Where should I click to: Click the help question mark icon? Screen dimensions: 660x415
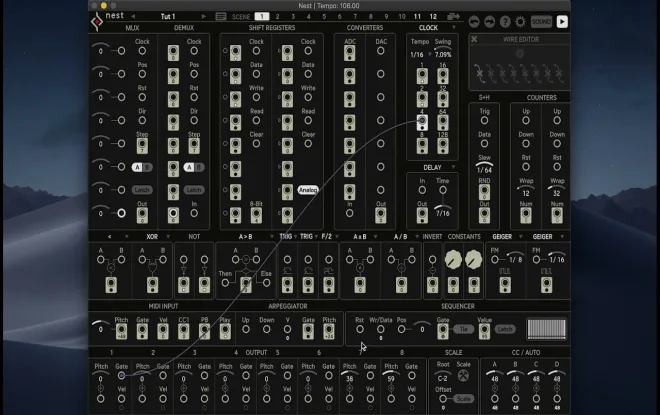505,22
